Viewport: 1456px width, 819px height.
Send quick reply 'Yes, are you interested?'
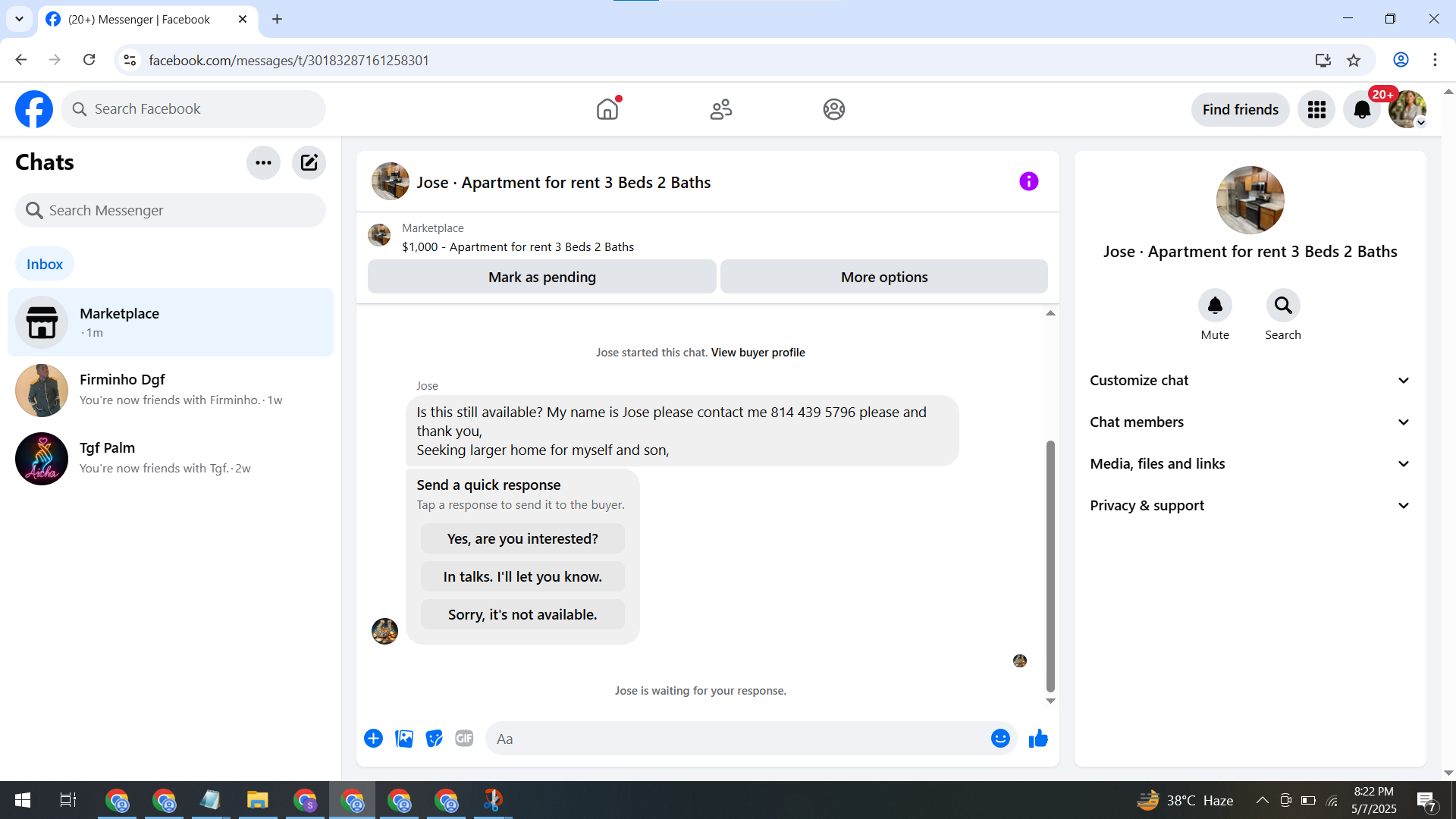click(522, 539)
